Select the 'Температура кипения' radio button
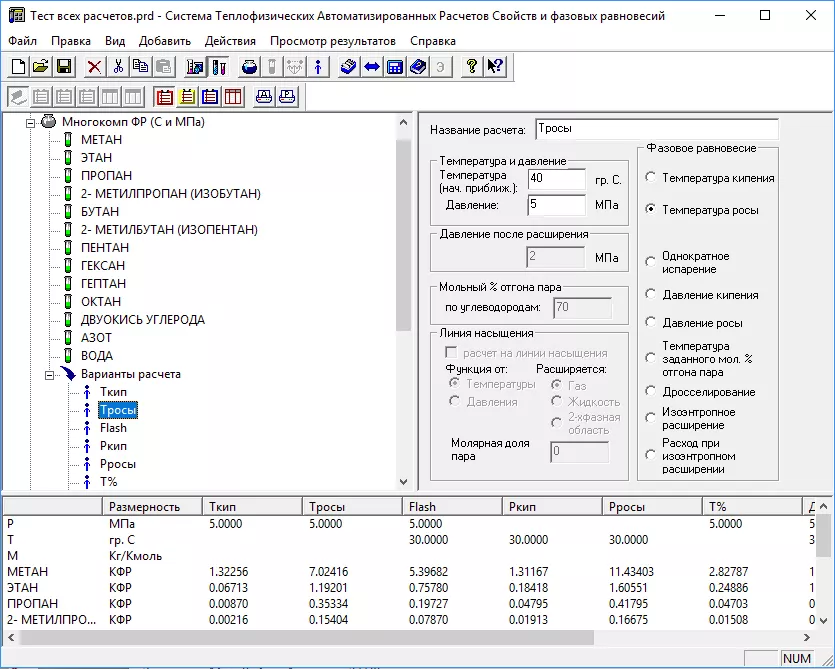The width and height of the screenshot is (835, 669). pyautogui.click(x=652, y=178)
